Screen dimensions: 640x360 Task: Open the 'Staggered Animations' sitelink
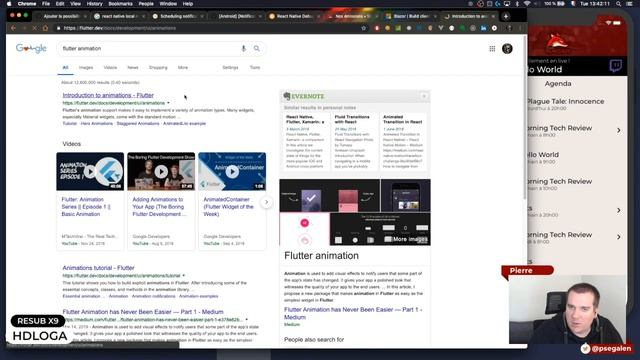pos(138,123)
